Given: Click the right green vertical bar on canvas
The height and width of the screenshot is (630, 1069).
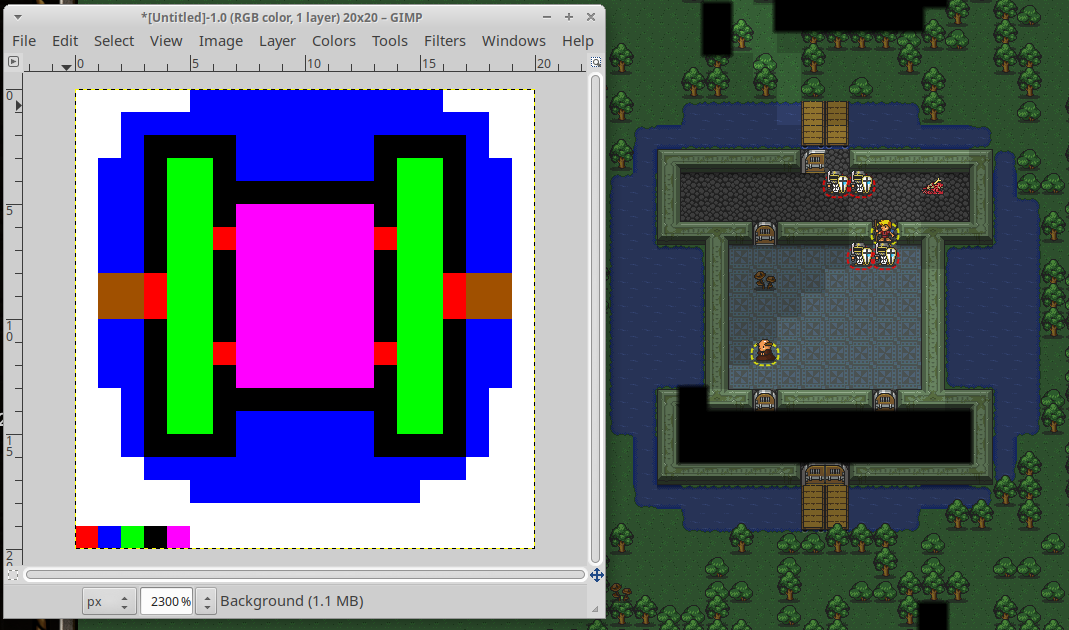Looking at the screenshot, I should (420, 296).
